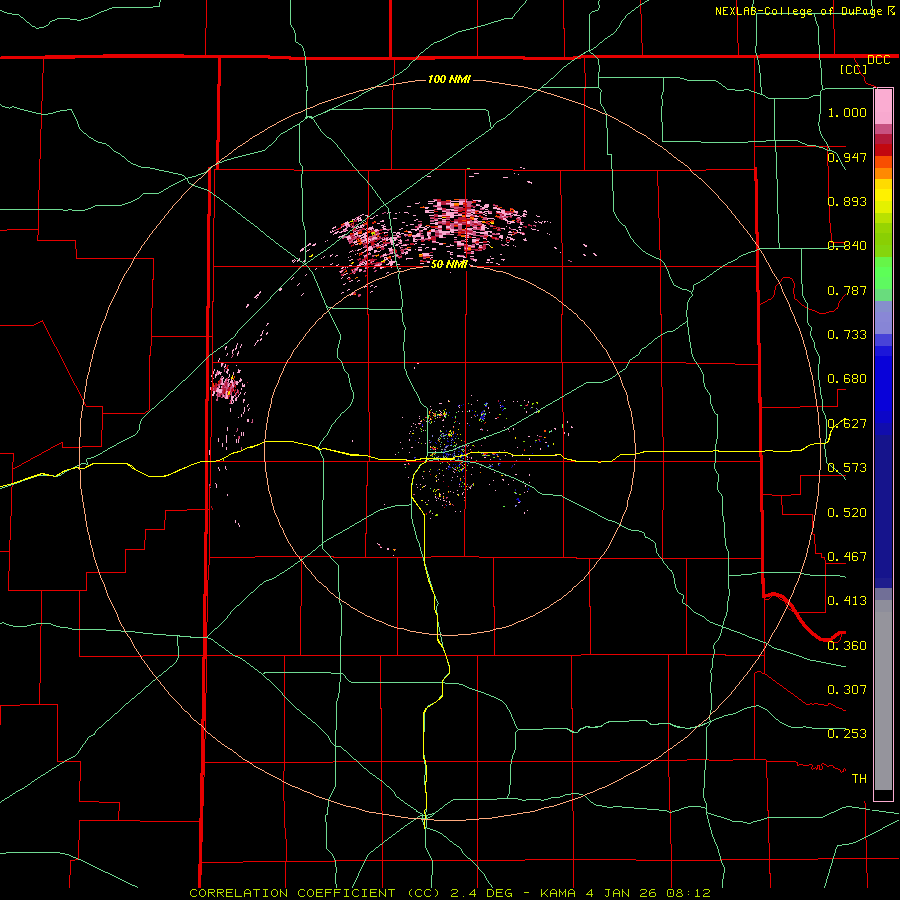Pick the light pink color bar segment
The width and height of the screenshot is (900, 900).
[883, 107]
